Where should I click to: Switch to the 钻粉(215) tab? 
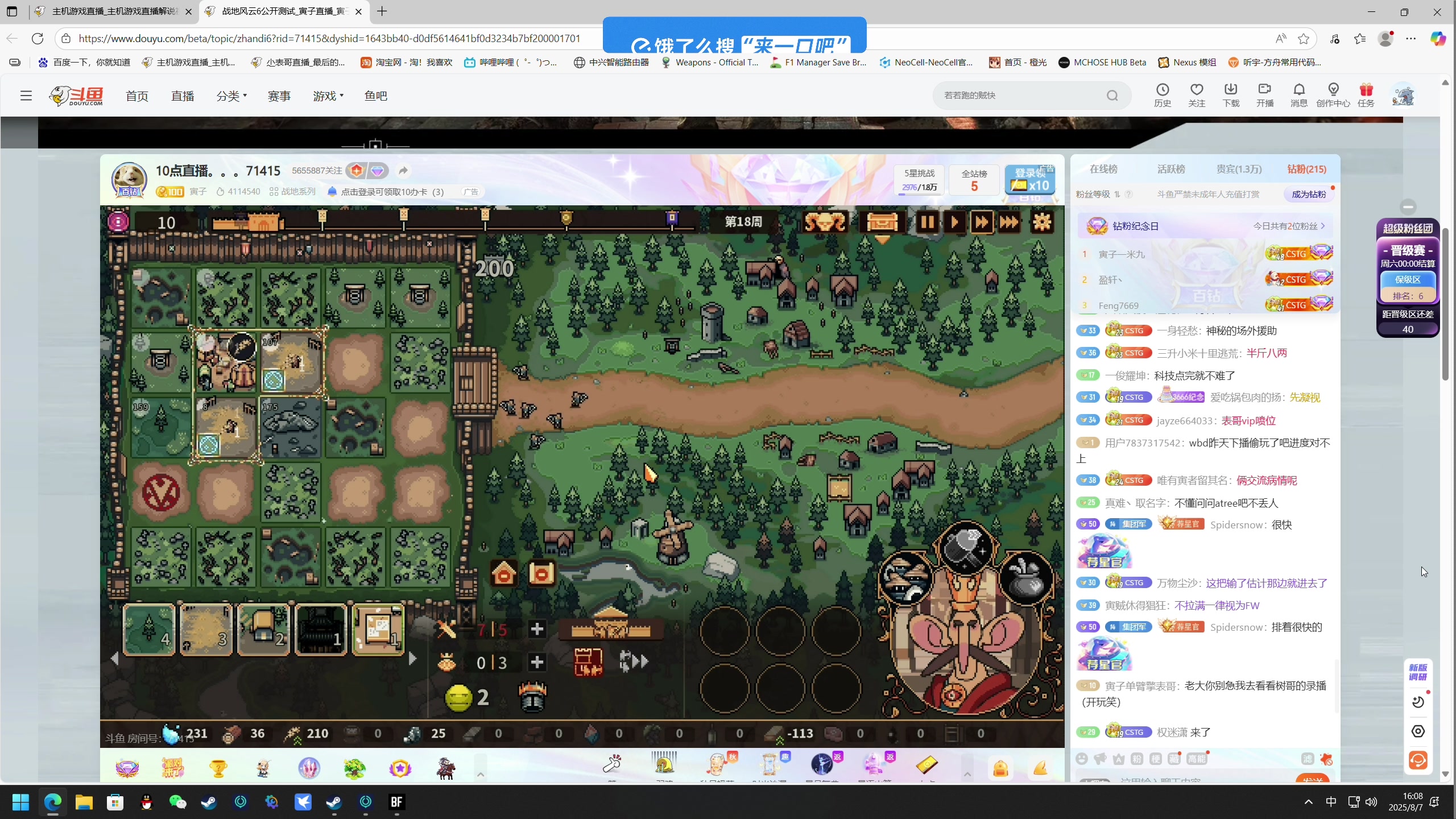1306,169
